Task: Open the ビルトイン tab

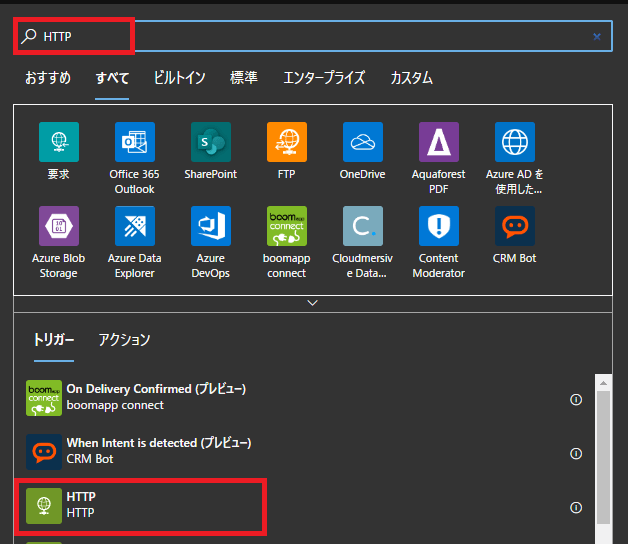Action: (179, 78)
